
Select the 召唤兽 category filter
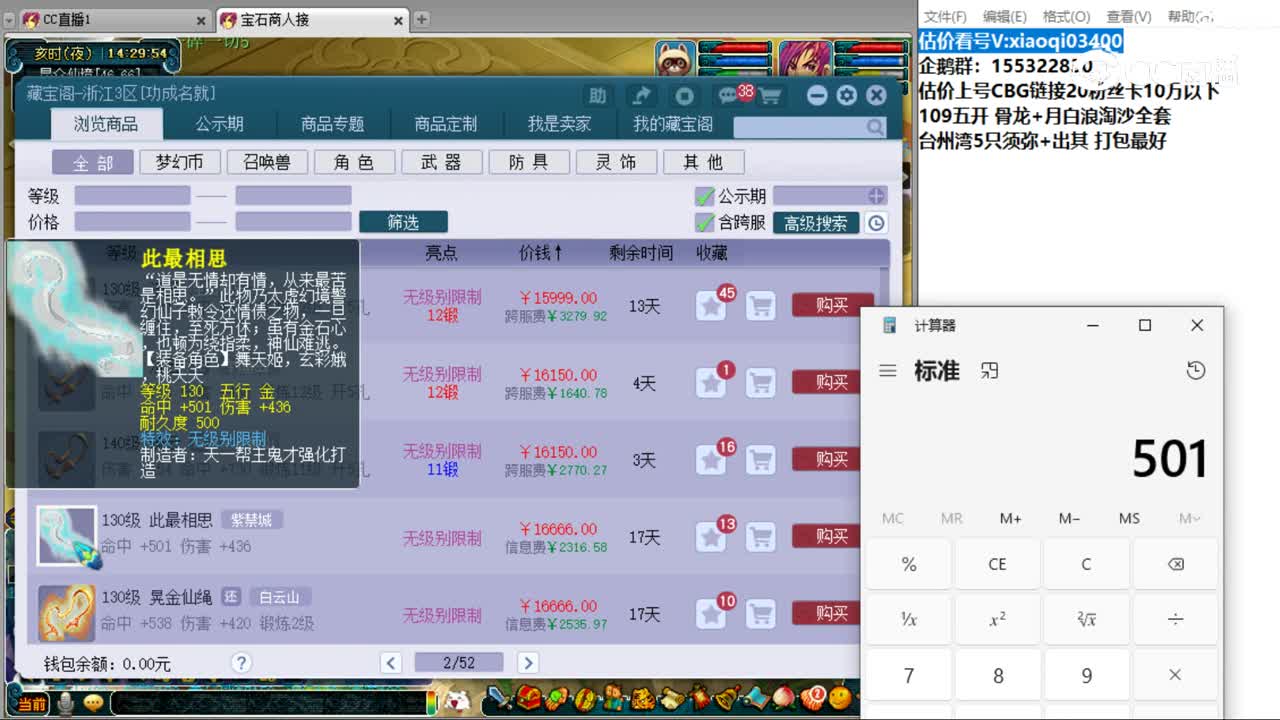pos(267,162)
